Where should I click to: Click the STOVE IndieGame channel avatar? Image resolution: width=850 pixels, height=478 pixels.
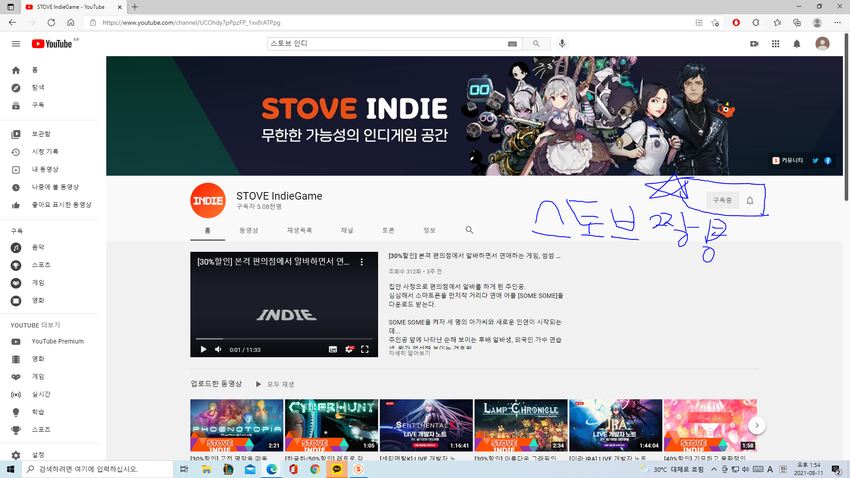click(208, 201)
